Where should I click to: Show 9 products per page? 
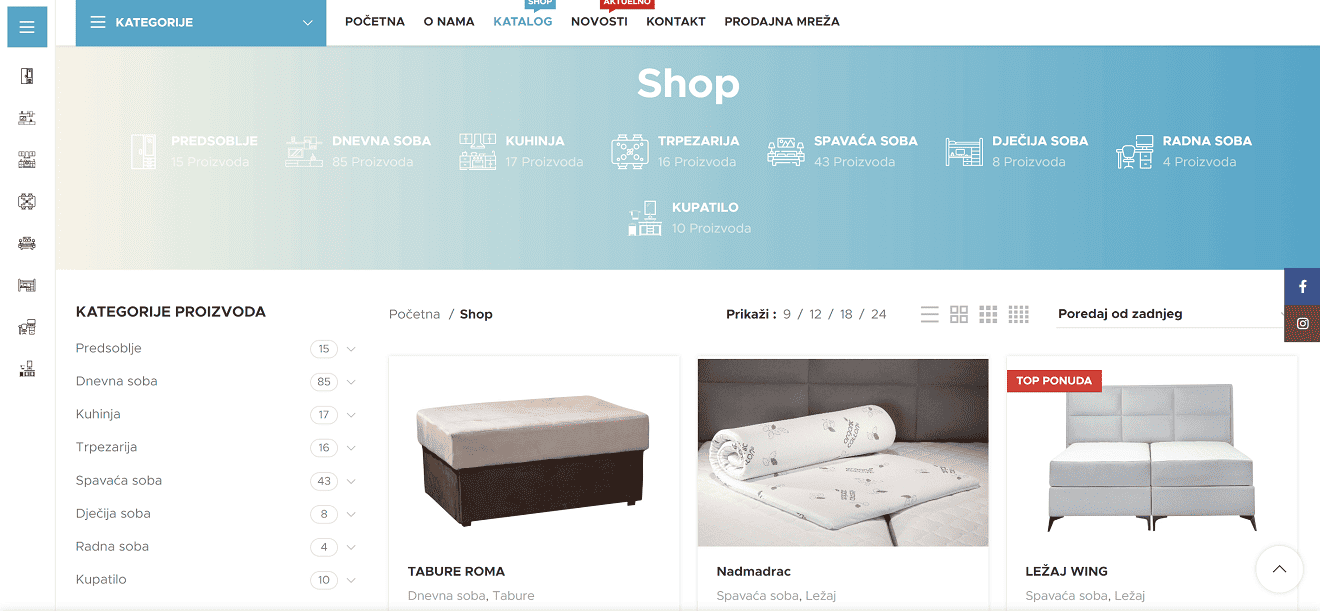point(787,314)
